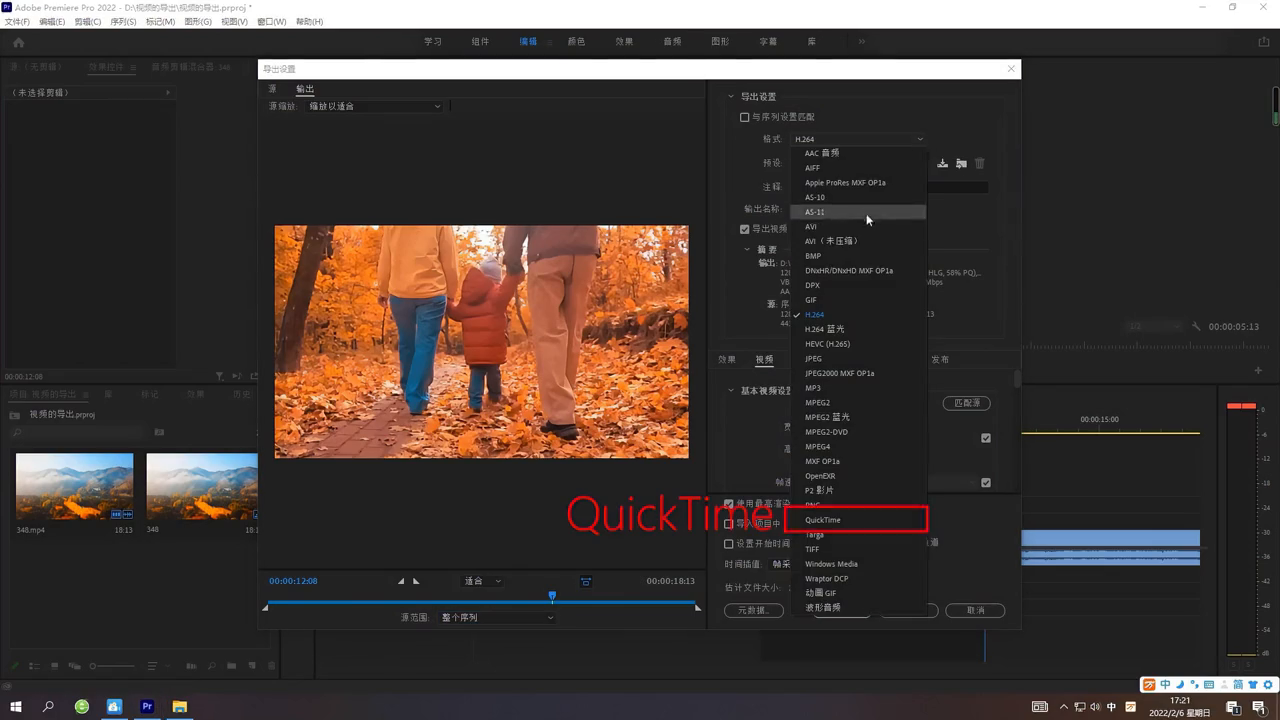
Task: Enable the 与序列设置匹配 checkbox
Action: 744,117
